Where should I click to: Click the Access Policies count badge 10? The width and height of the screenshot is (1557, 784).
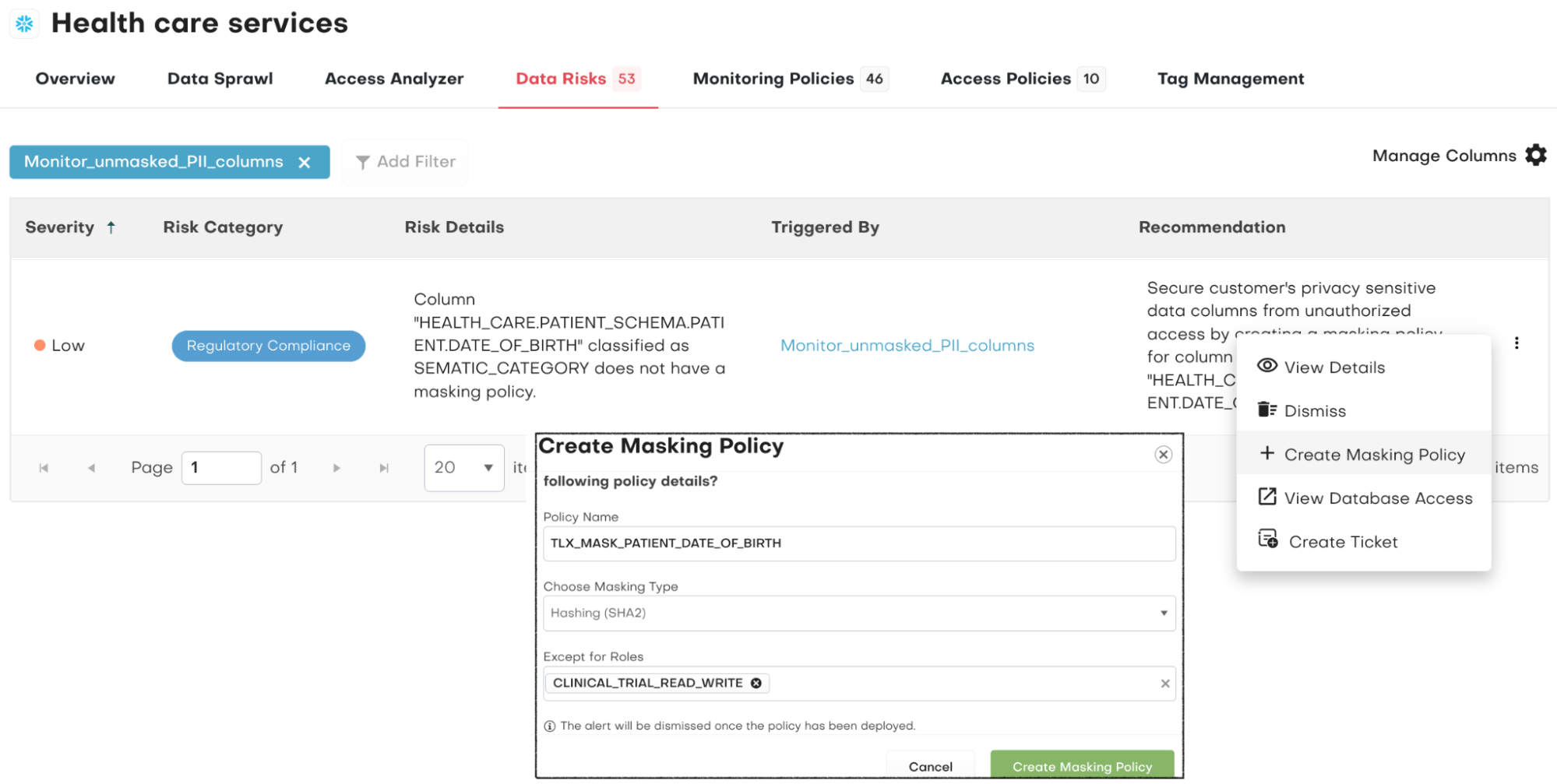(x=1091, y=79)
